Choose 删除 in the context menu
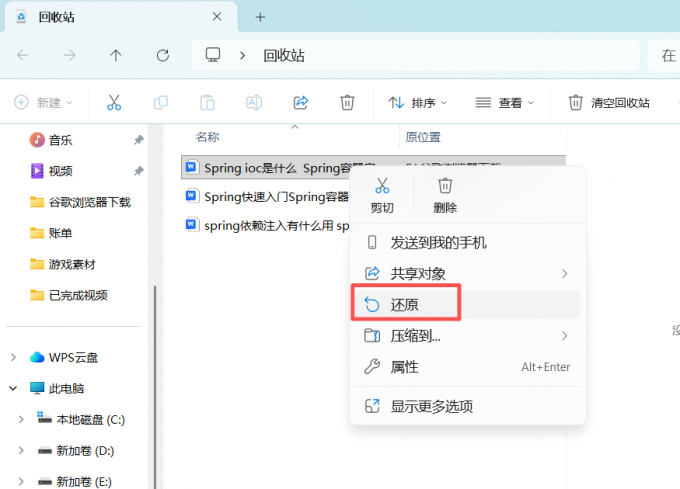This screenshot has height=489, width=680. click(x=445, y=195)
